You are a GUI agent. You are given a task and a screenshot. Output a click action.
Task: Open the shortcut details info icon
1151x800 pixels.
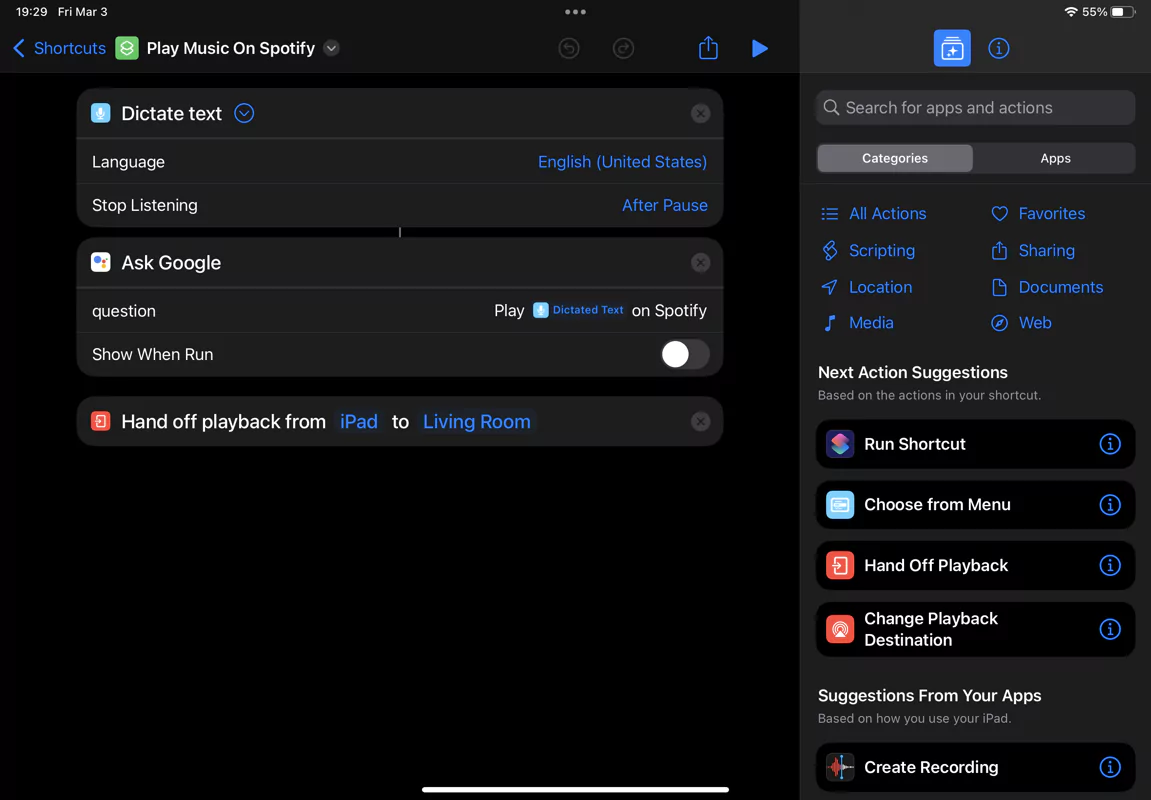(998, 48)
